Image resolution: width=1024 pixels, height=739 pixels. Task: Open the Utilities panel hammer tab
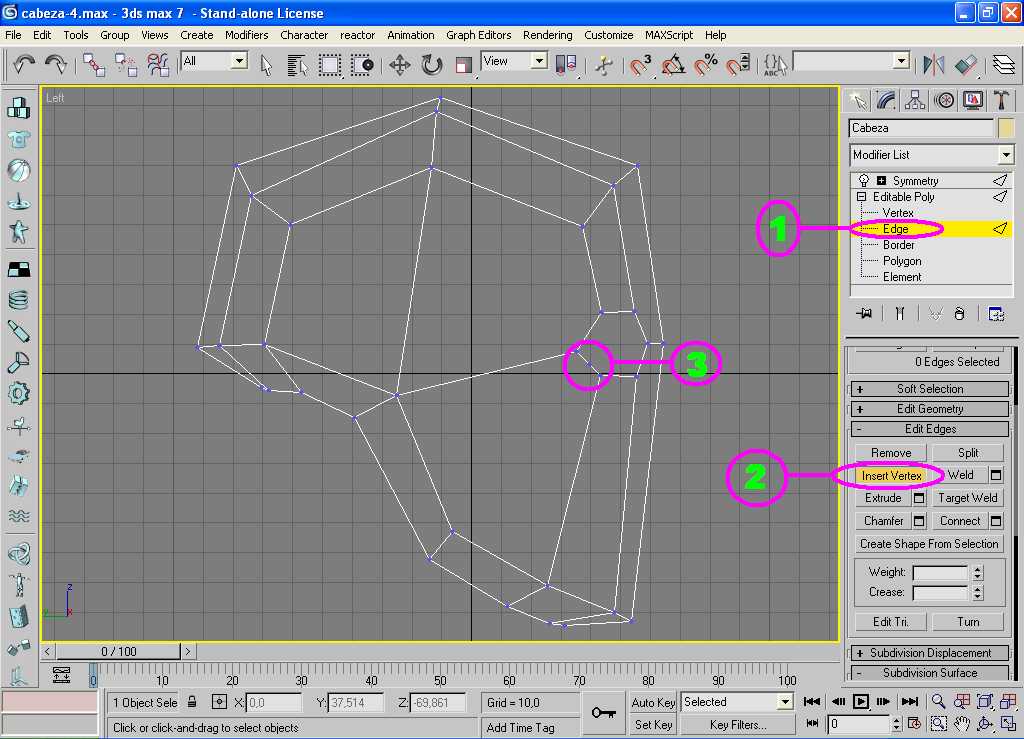tap(1001, 100)
